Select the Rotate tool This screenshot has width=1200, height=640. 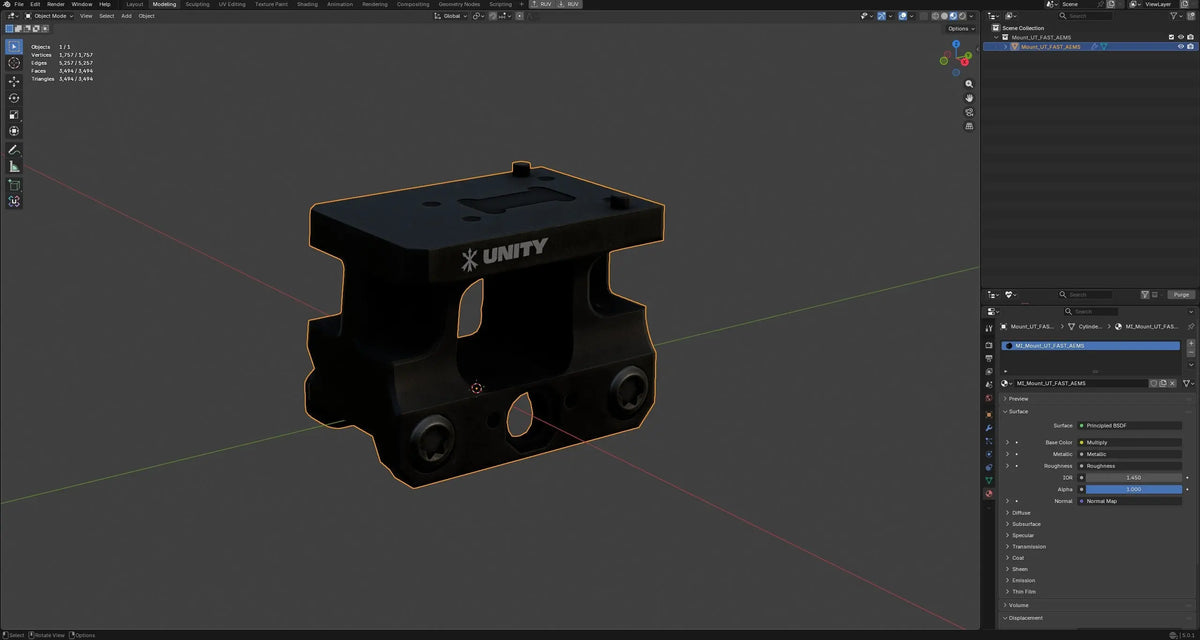[x=14, y=98]
